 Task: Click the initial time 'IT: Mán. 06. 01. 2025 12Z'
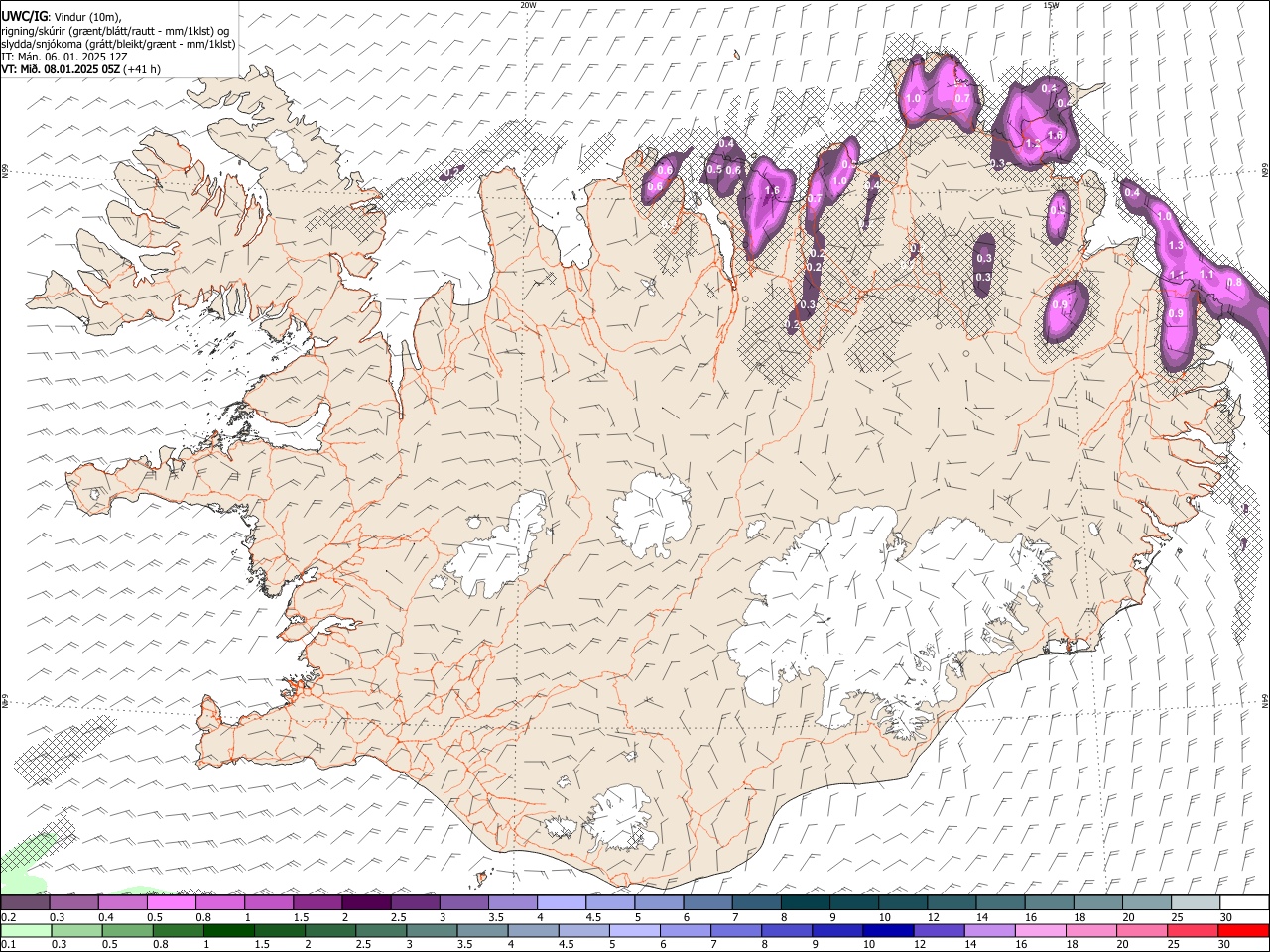(64, 57)
